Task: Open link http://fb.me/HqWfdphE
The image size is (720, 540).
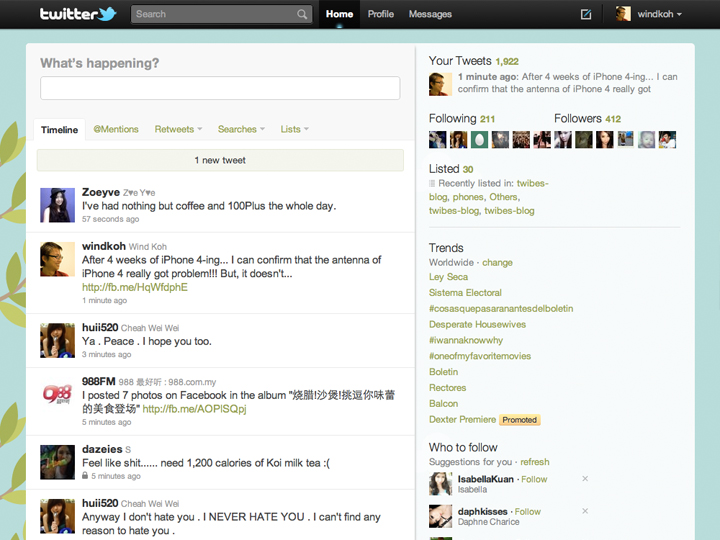Action: coord(135,287)
